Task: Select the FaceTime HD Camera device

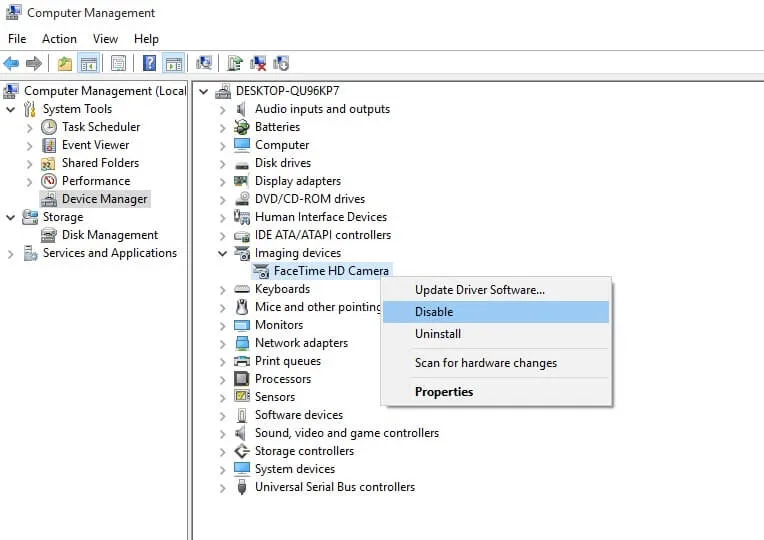Action: [x=321, y=271]
